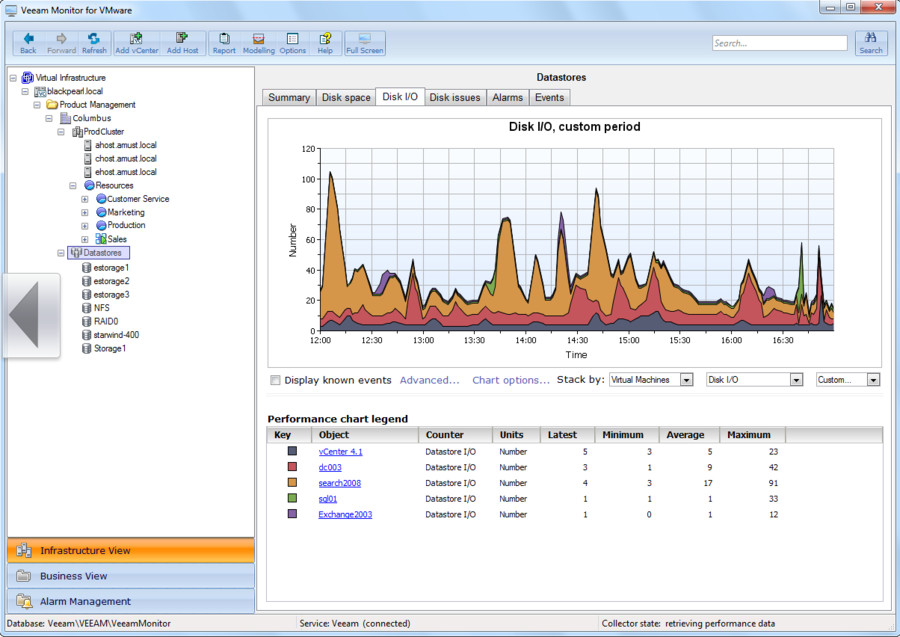Screen dimensions: 900x637
Task: Go Back using the toolbar arrow
Action: (28, 43)
